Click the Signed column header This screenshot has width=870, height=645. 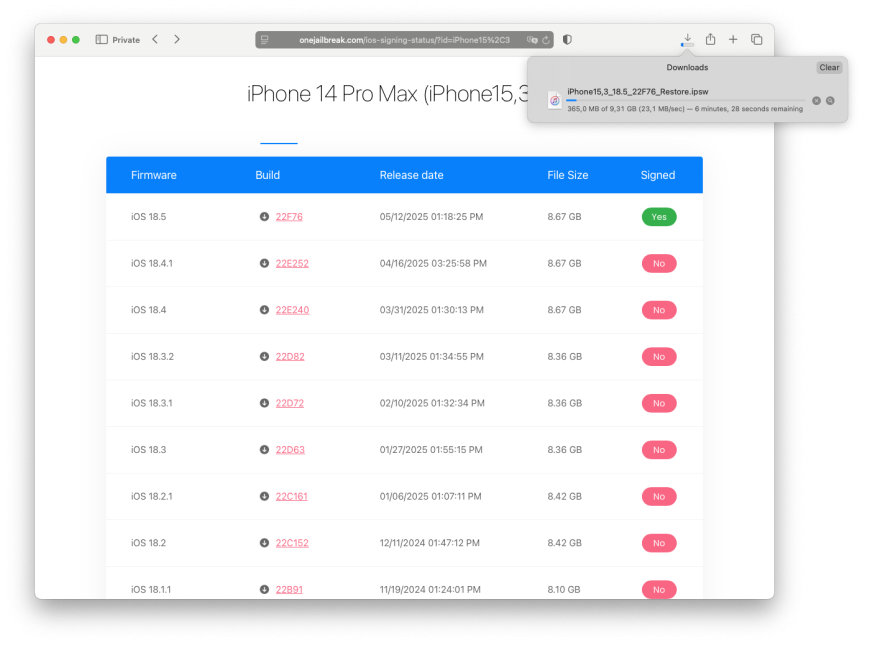[657, 175]
